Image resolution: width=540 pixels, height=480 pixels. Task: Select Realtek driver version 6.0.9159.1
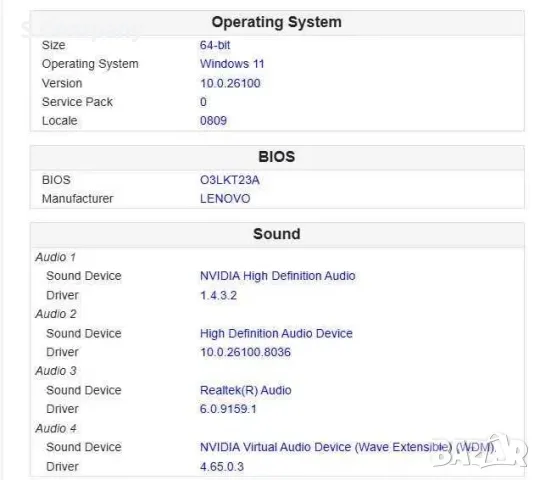[x=228, y=409]
